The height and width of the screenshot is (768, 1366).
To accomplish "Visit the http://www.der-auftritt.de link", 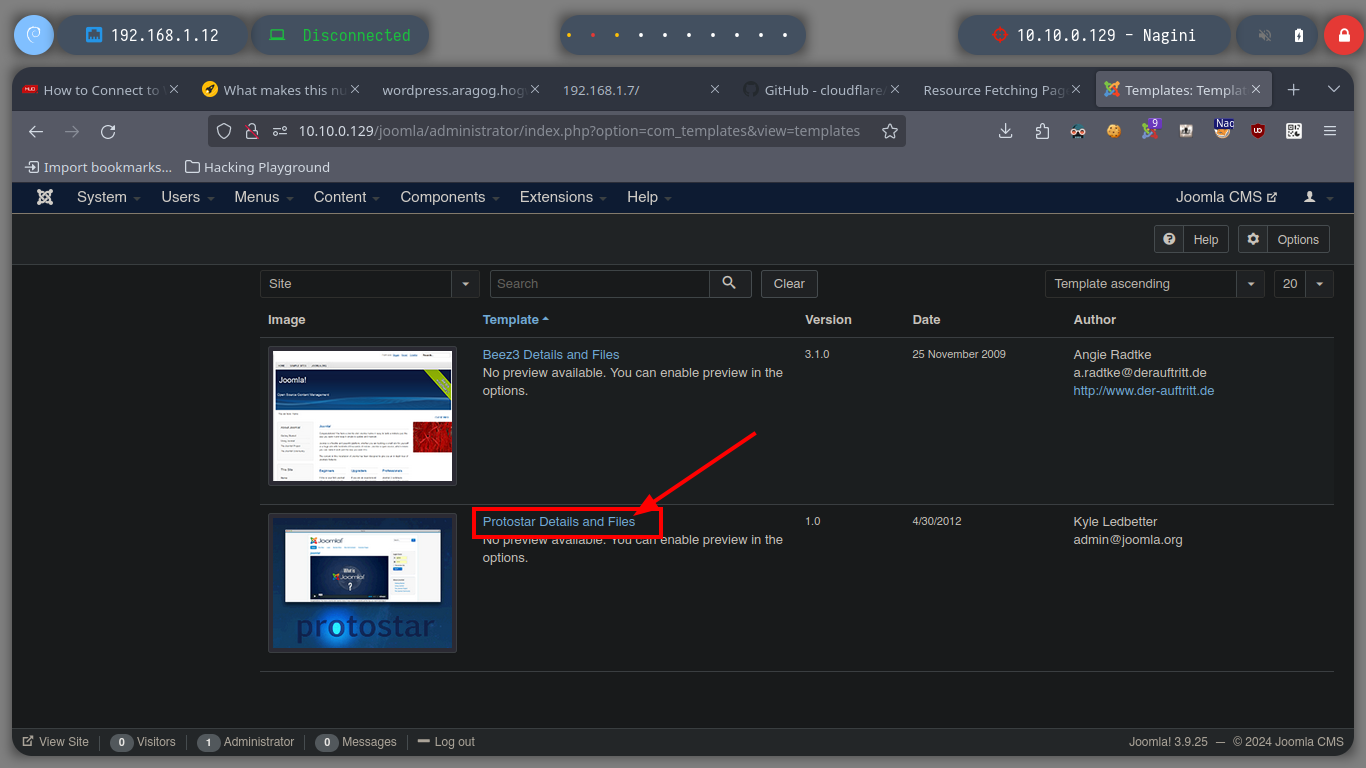I will point(1144,391).
